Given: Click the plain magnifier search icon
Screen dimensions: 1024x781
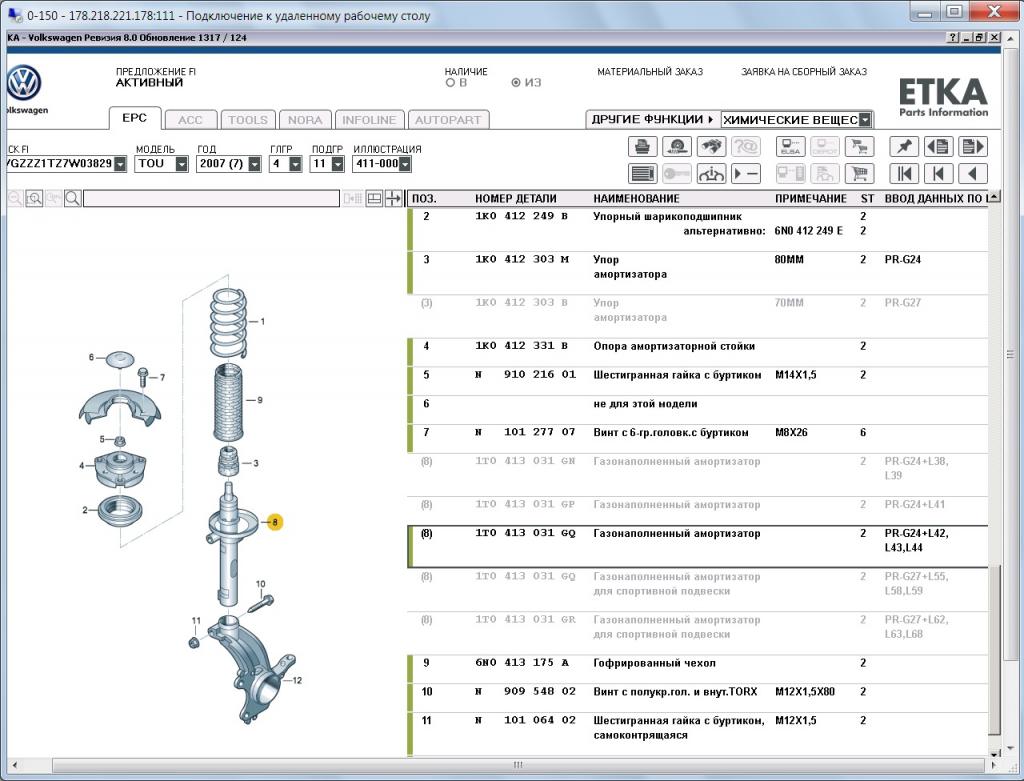Looking at the screenshot, I should [x=72, y=199].
